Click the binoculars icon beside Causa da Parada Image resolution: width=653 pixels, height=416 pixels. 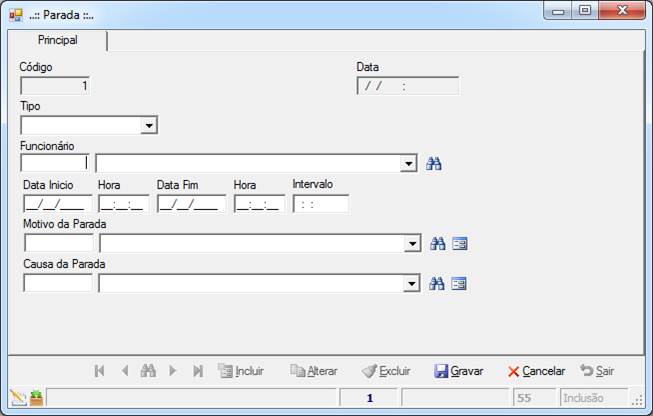pos(436,284)
